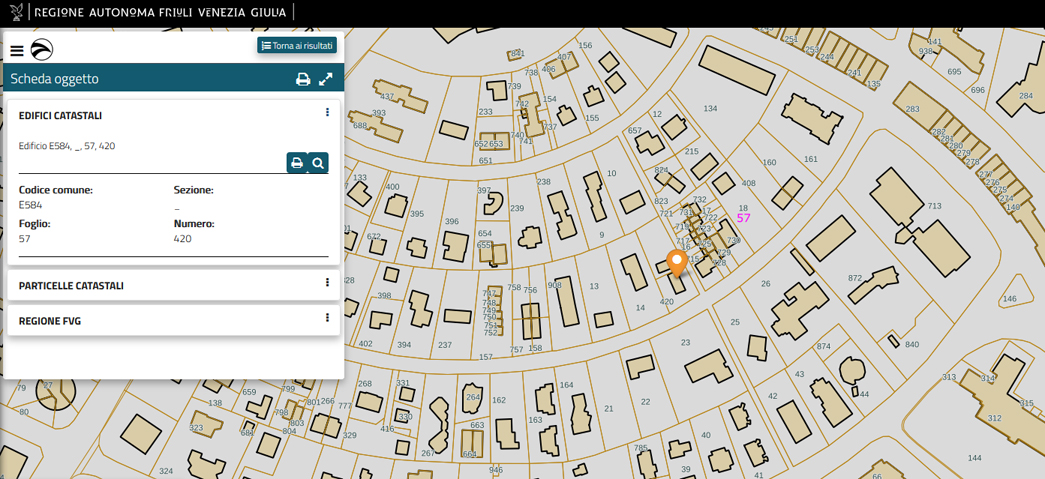Open Regione FVG three-dot options menu

pos(327,318)
